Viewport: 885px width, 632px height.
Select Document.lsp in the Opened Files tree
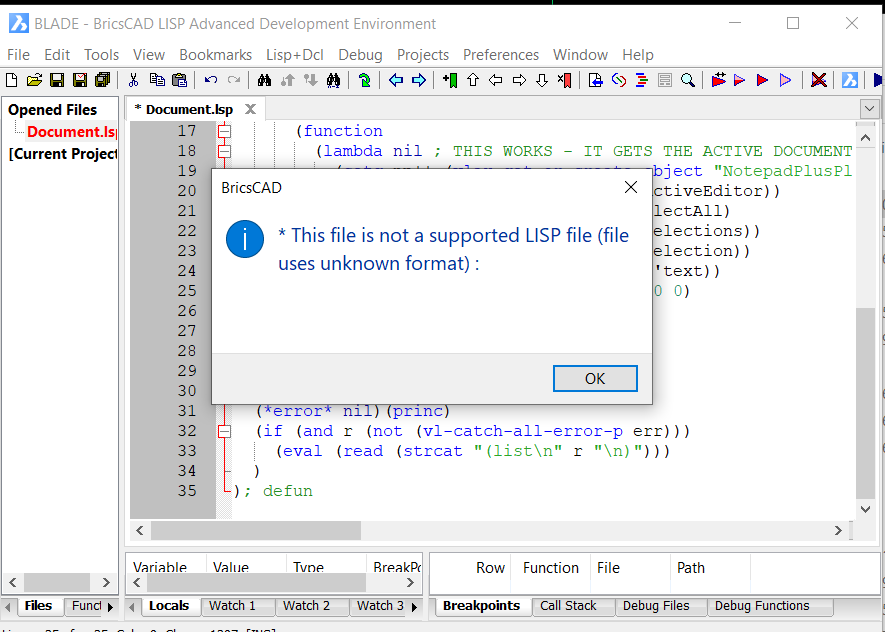pos(72,131)
